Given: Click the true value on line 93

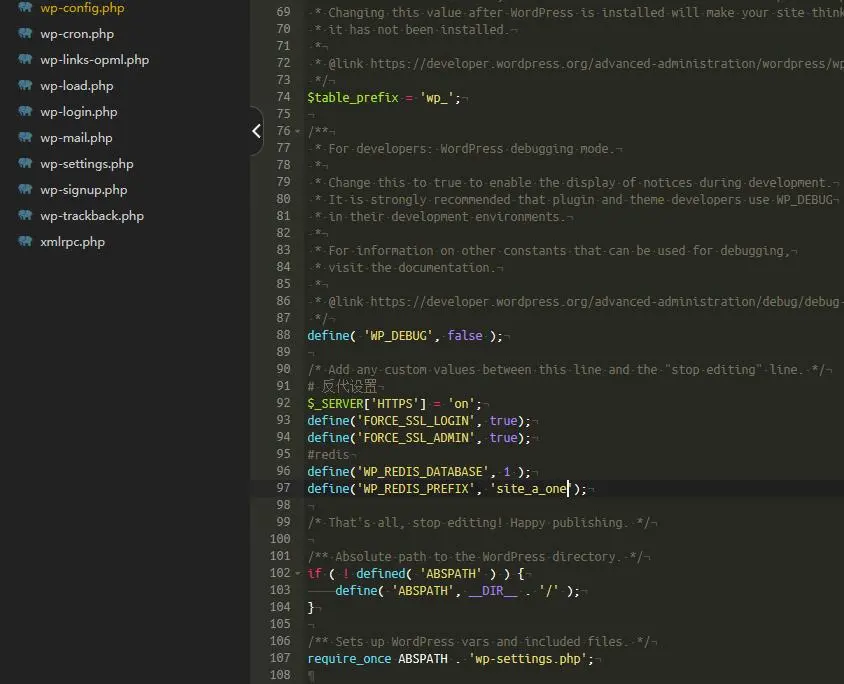Looking at the screenshot, I should pos(504,421).
